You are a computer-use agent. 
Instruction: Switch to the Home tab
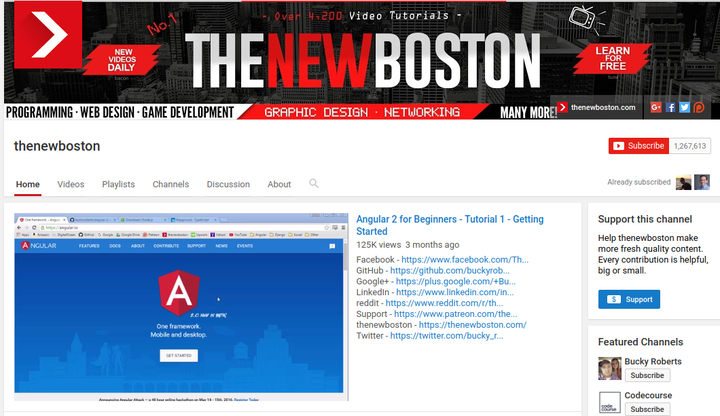(28, 184)
